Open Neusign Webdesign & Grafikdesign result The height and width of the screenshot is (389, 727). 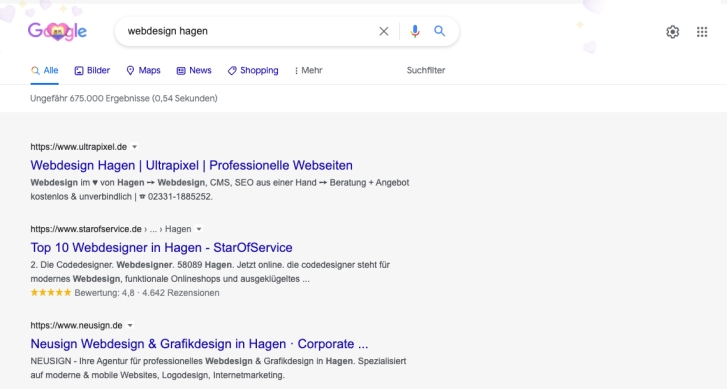pos(199,344)
